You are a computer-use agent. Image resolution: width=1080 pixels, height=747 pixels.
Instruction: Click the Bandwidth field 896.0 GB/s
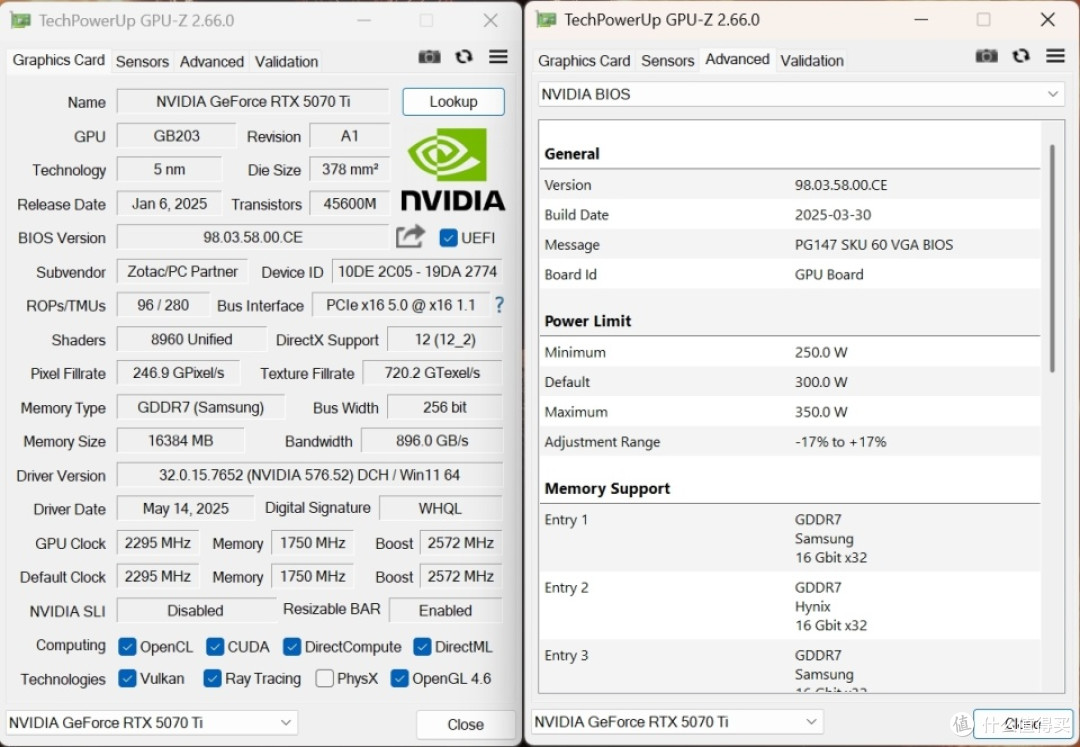coord(432,441)
